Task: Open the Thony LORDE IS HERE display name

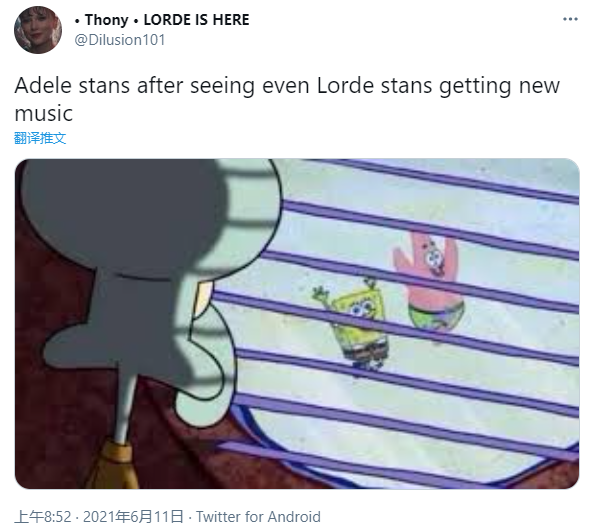Action: coord(162,20)
